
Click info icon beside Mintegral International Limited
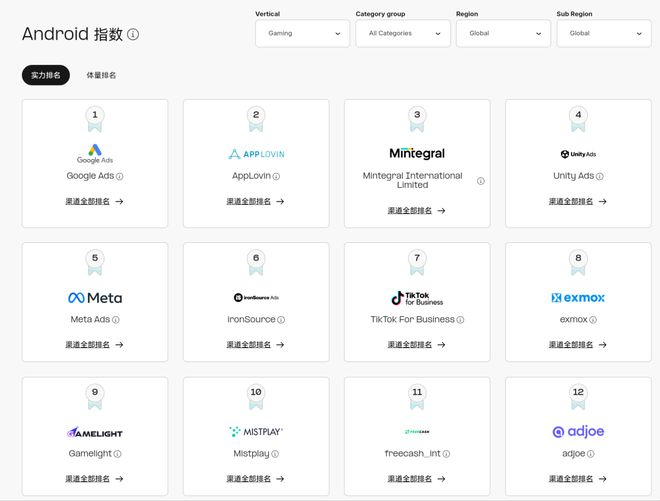pos(480,181)
